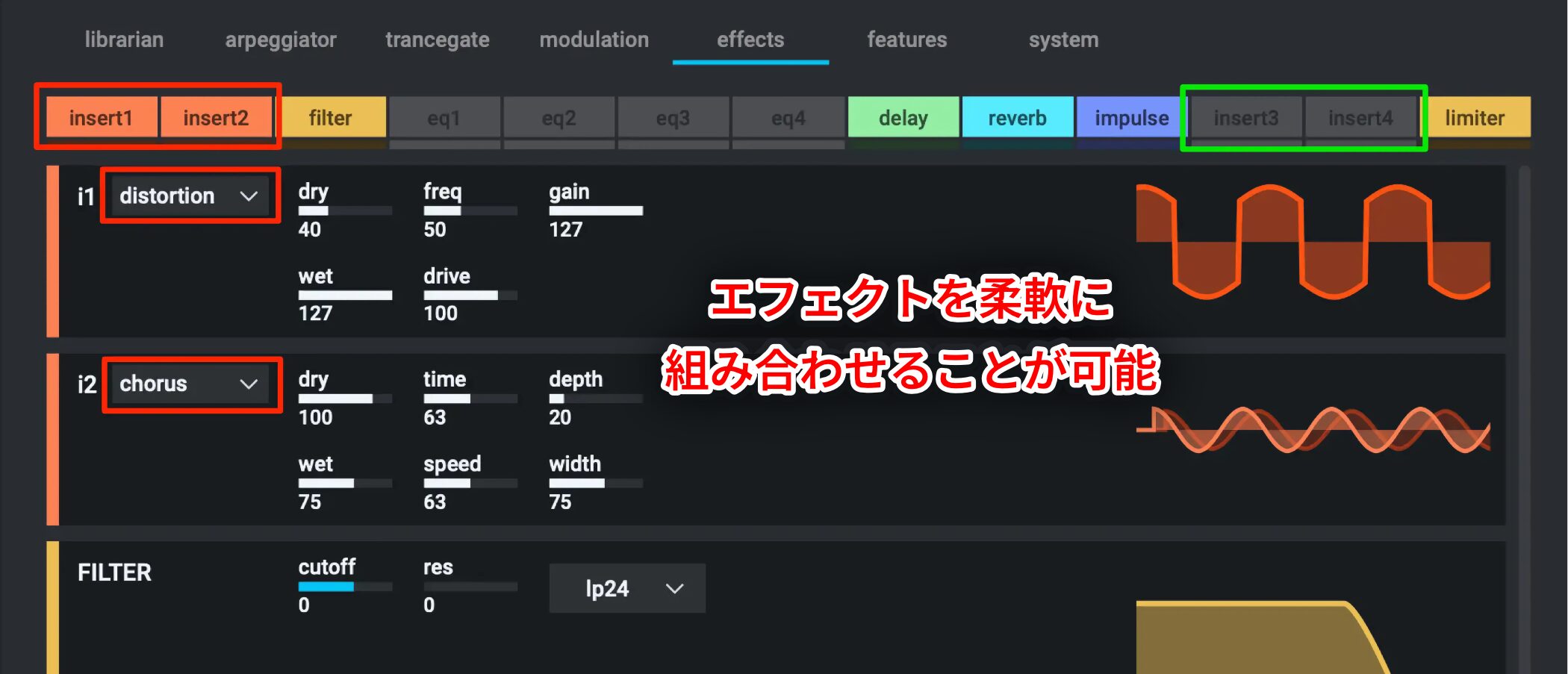
Task: Select the insert2 effect slot
Action: [x=216, y=117]
